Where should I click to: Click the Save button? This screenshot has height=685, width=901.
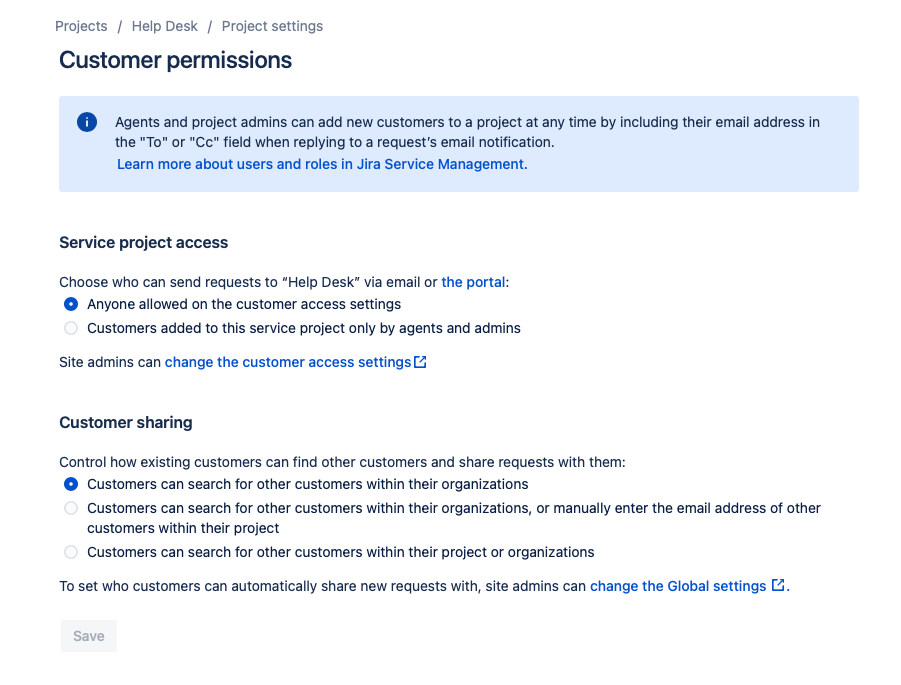[89, 636]
